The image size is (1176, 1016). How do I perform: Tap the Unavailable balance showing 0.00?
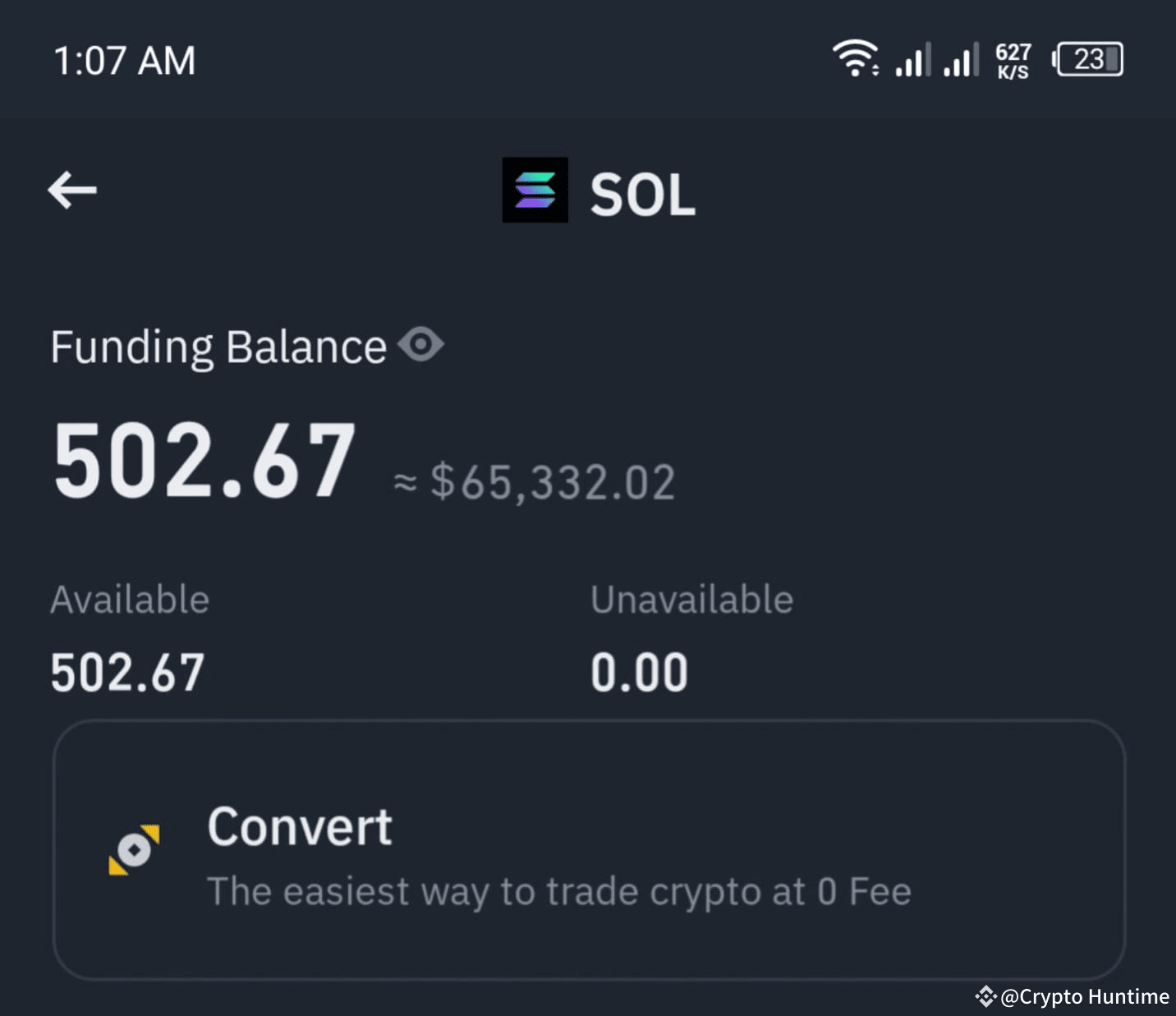click(x=639, y=670)
